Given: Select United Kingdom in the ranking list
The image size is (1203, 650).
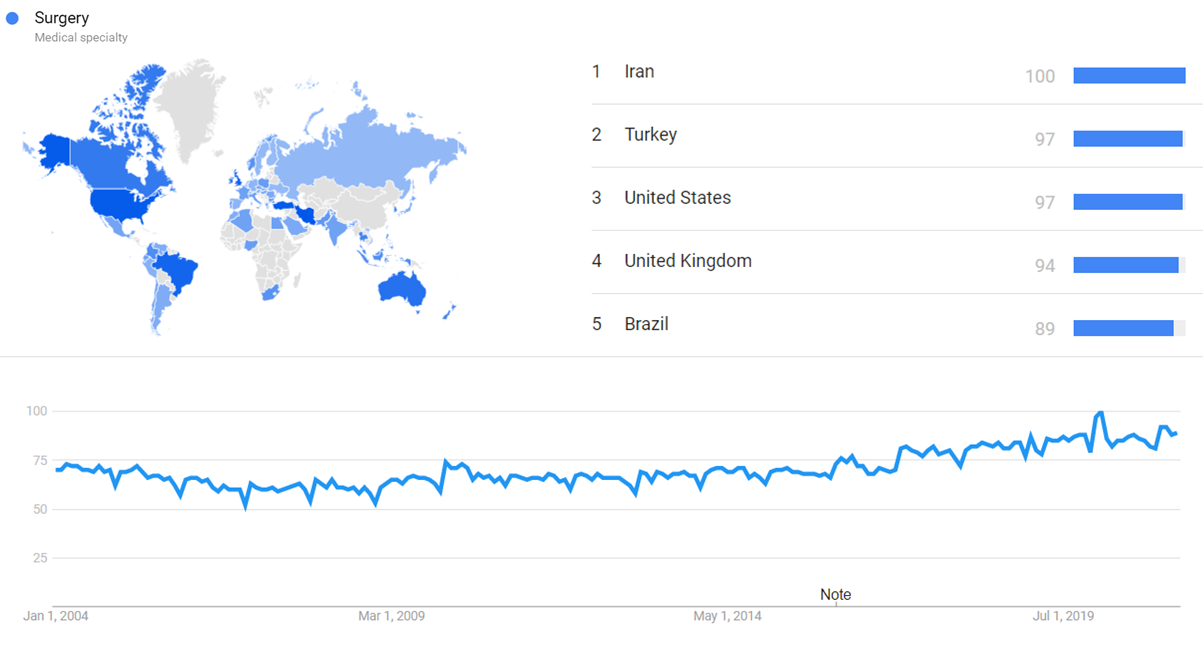Looking at the screenshot, I should point(687,260).
